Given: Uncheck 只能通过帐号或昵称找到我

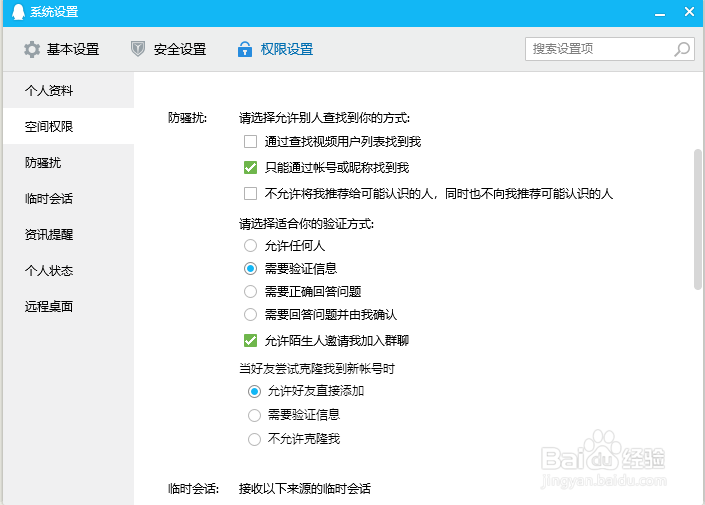Looking at the screenshot, I should pyautogui.click(x=250, y=168).
